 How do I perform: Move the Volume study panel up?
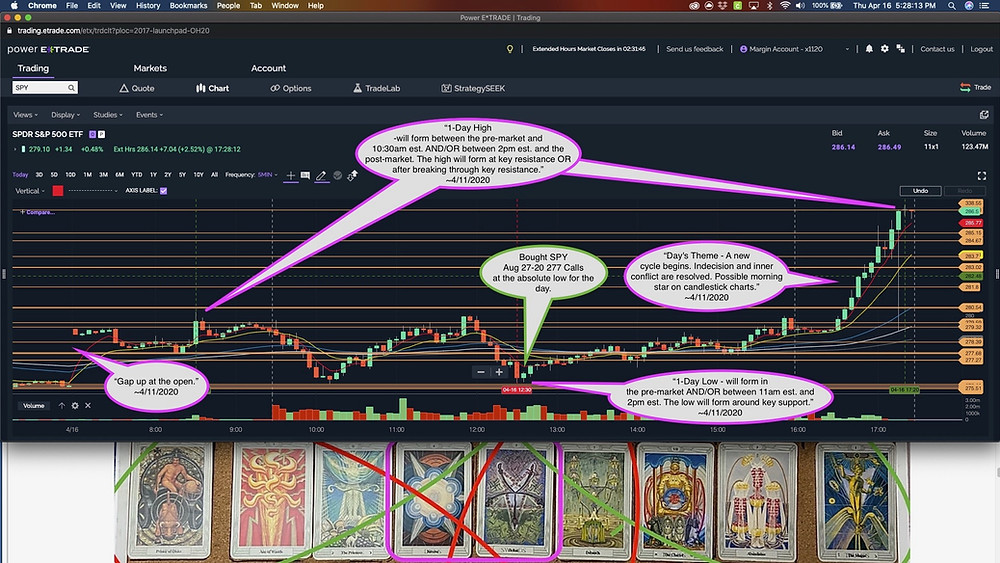pyautogui.click(x=62, y=406)
